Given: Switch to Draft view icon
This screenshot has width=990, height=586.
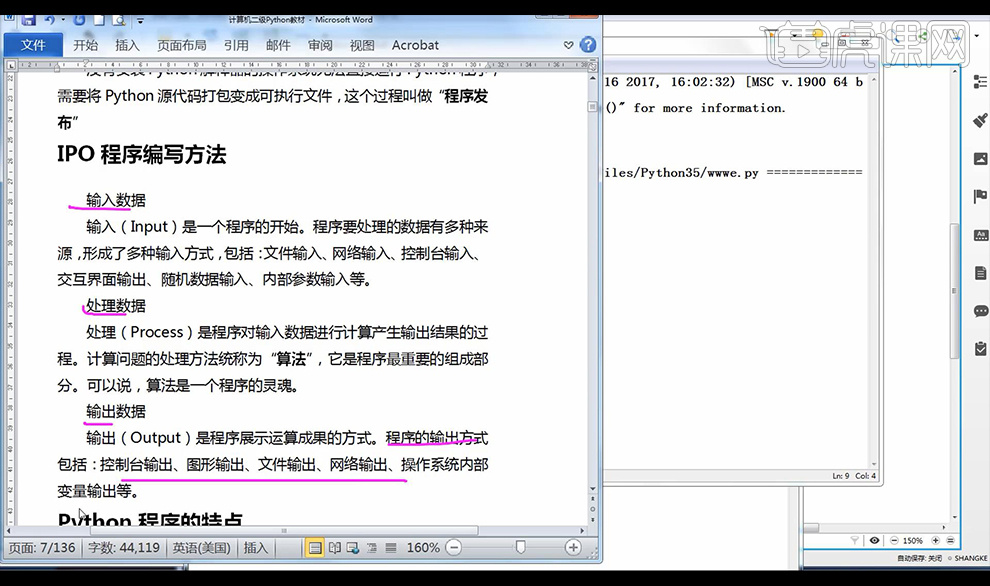Looking at the screenshot, I should (x=392, y=548).
